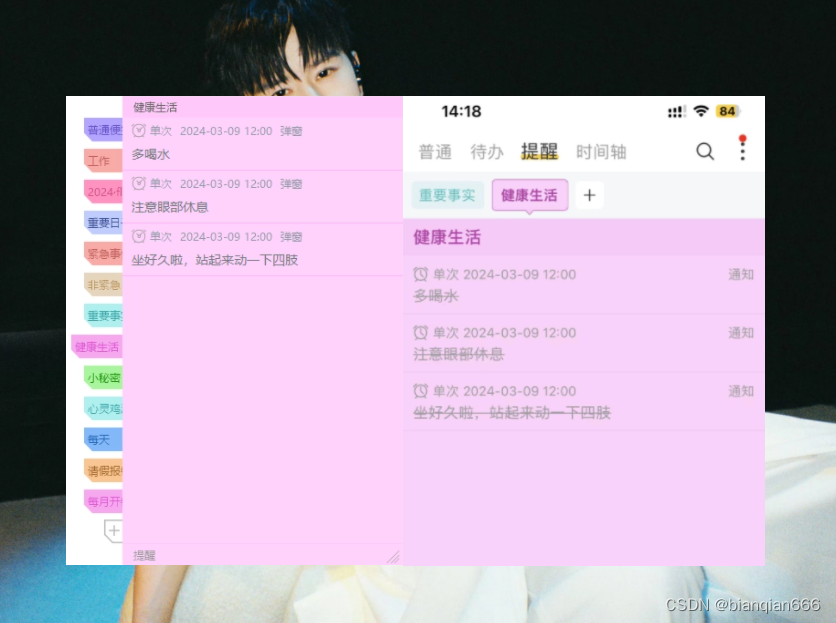Select the 非紧急 tag in sidebar

click(x=103, y=284)
